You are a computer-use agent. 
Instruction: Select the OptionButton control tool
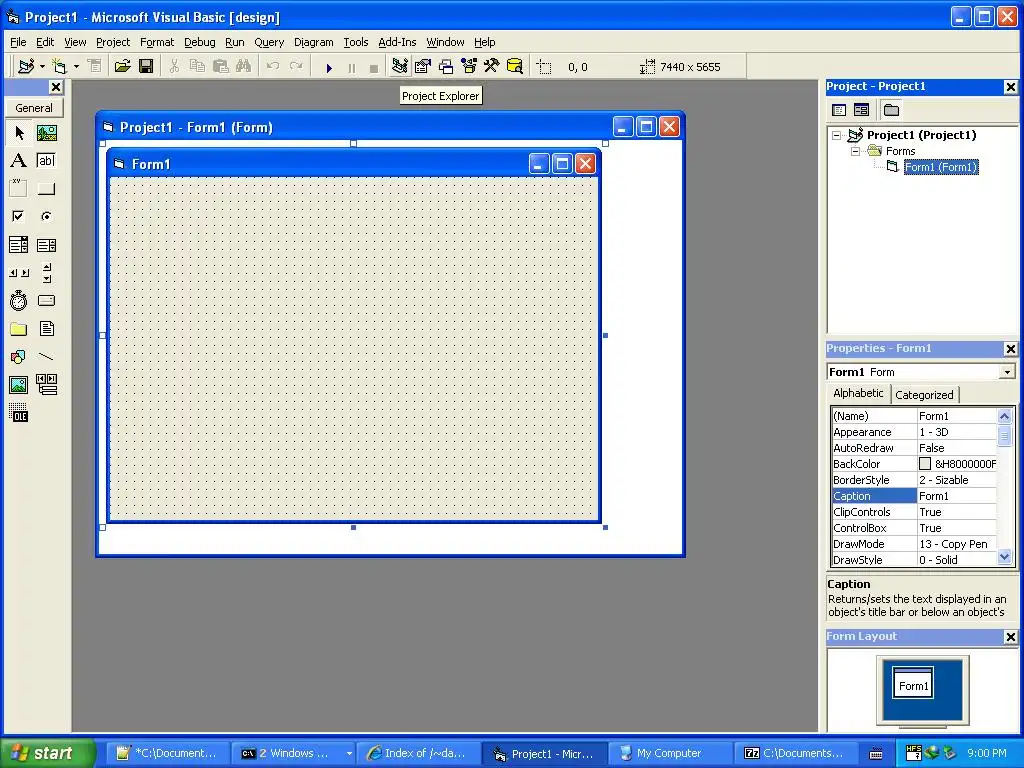(x=46, y=216)
